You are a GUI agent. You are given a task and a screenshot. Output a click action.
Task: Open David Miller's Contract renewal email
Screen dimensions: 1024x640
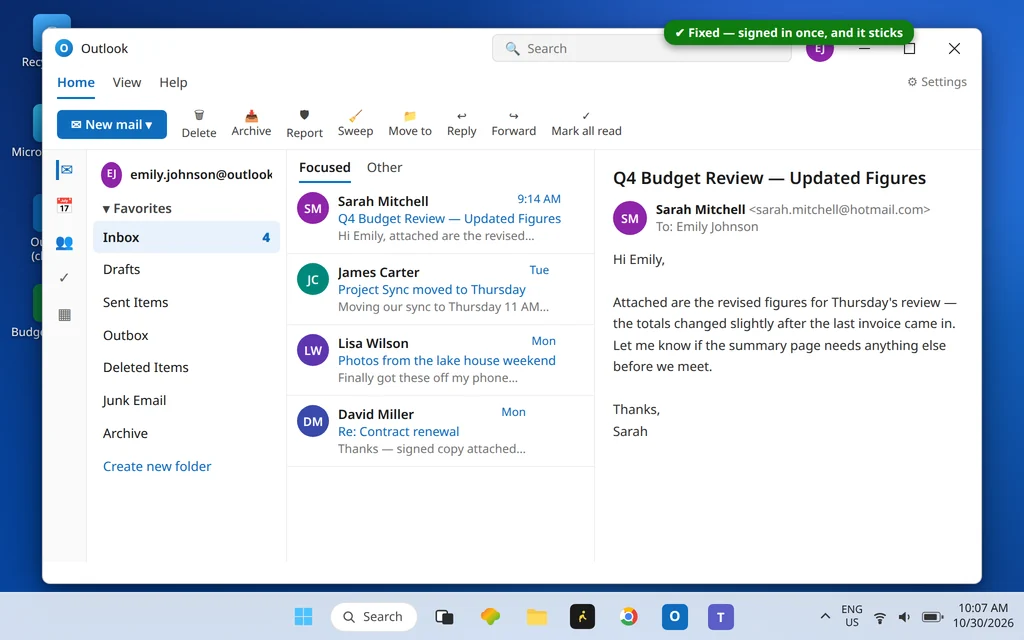tap(440, 431)
